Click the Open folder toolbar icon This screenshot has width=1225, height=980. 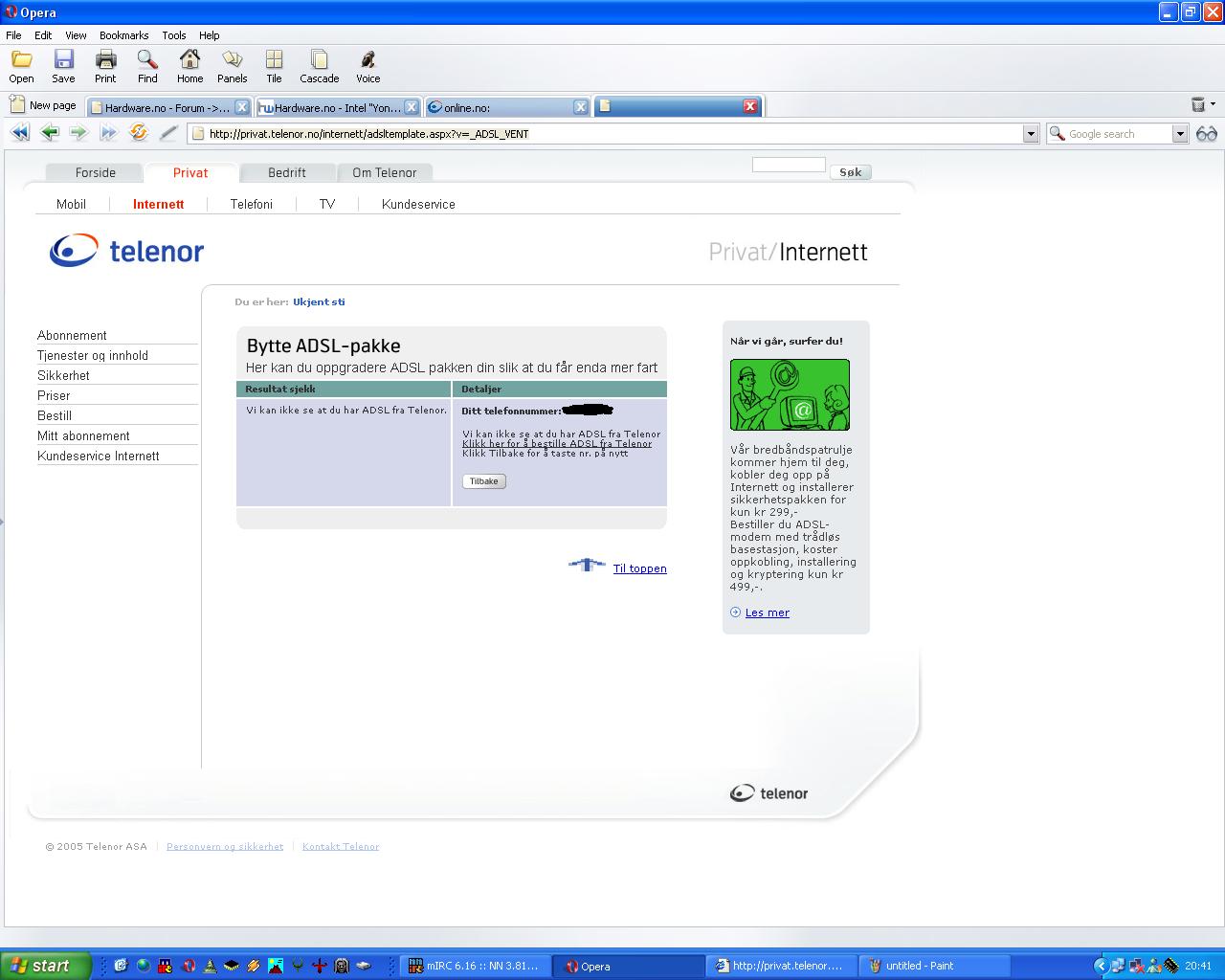pyautogui.click(x=21, y=59)
